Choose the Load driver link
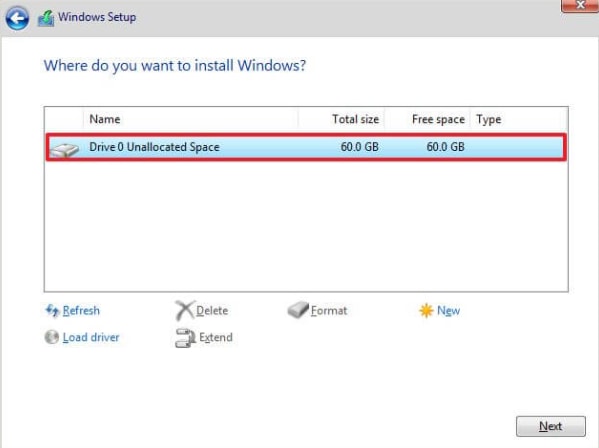This screenshot has width=599, height=448. 91,337
